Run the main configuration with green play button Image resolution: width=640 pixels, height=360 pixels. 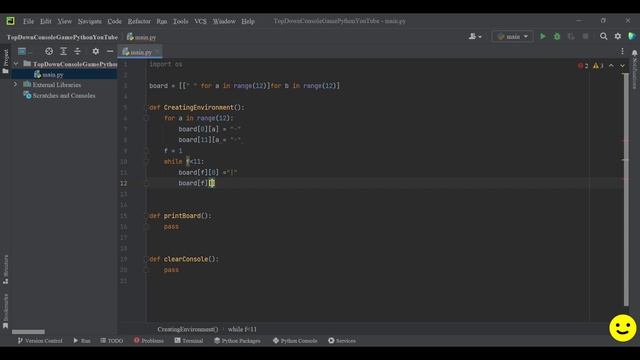click(543, 37)
